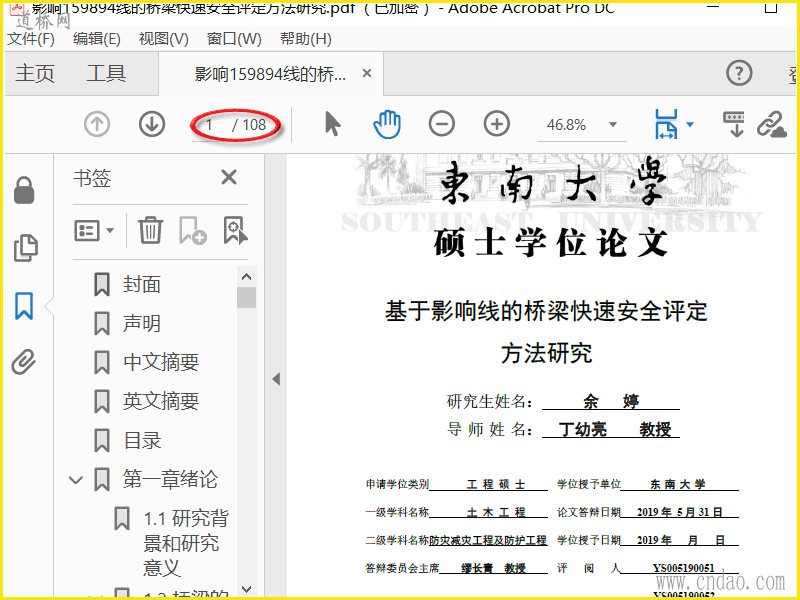Viewport: 800px width, 600px height.
Task: Jump to 1.1 研究背景和研究意义 bookmark
Action: [186, 543]
